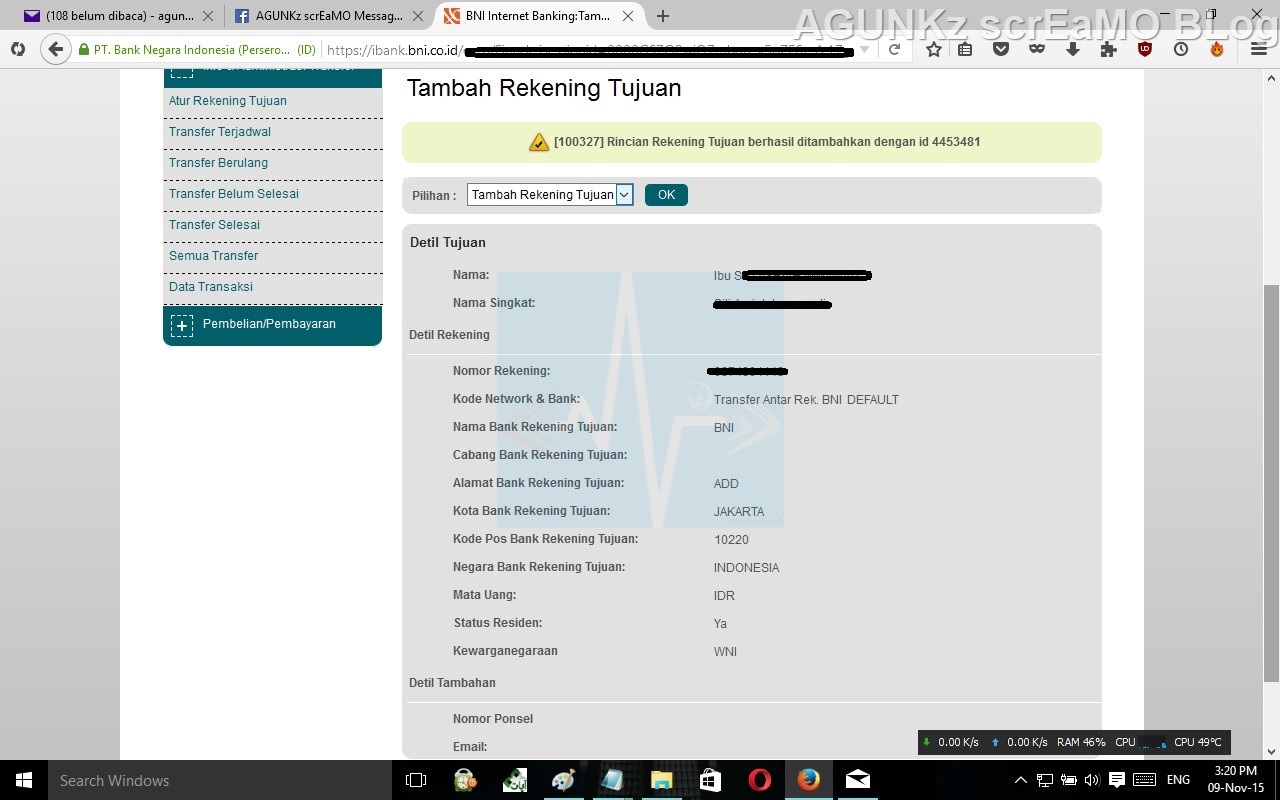Click the IDR currency value
Viewport: 1280px width, 800px height.
(x=724, y=596)
